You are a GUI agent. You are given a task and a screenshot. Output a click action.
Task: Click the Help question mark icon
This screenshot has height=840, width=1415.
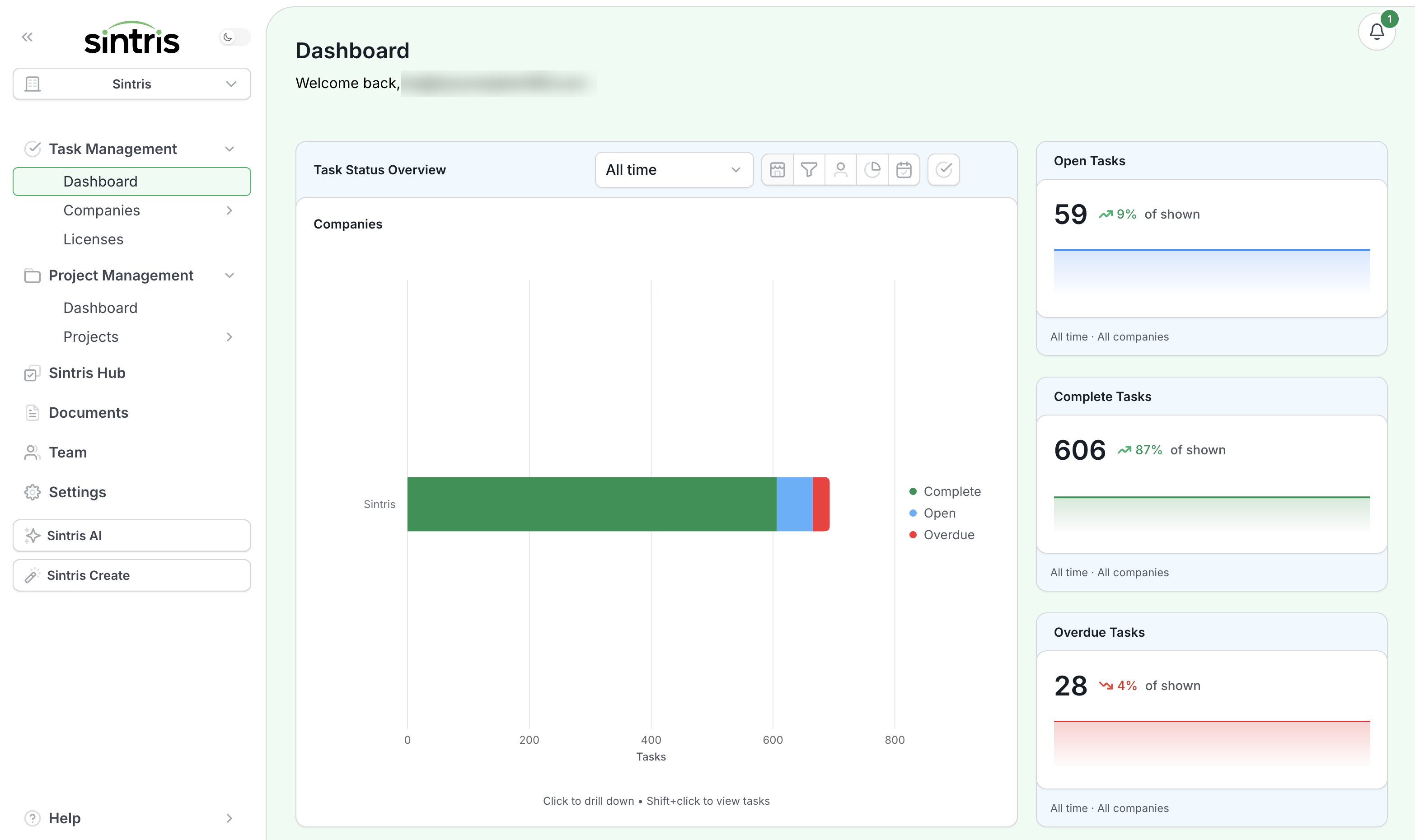tap(32, 818)
